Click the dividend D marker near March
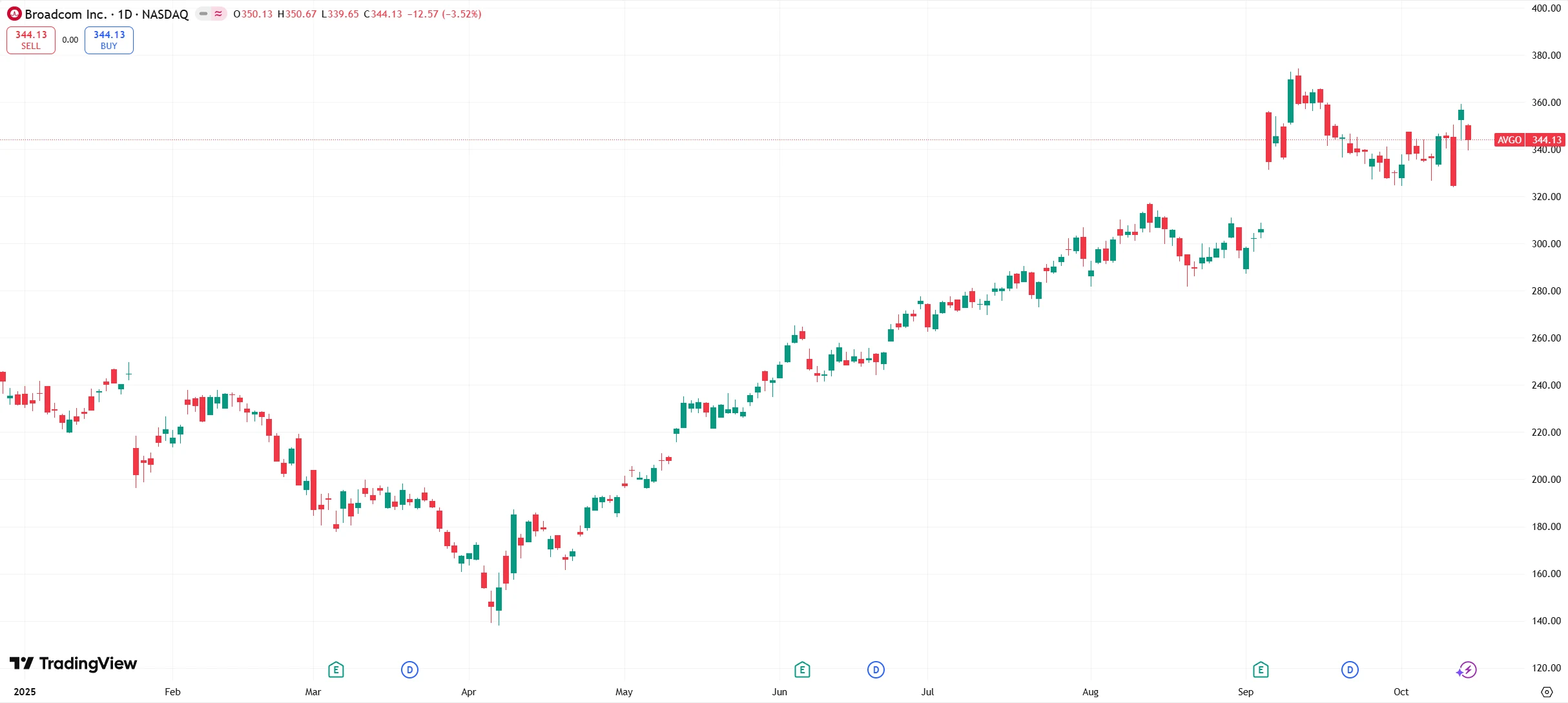 [409, 670]
